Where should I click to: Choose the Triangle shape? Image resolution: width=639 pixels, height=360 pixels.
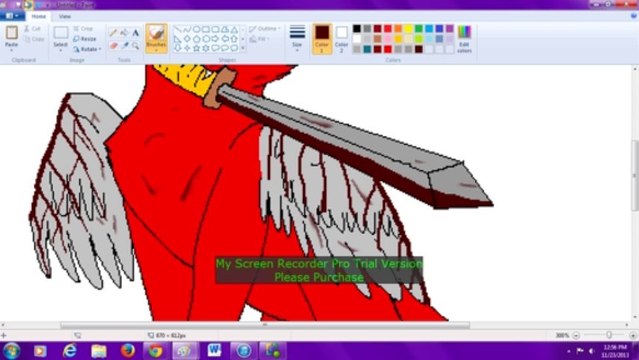pyautogui.click(x=234, y=29)
